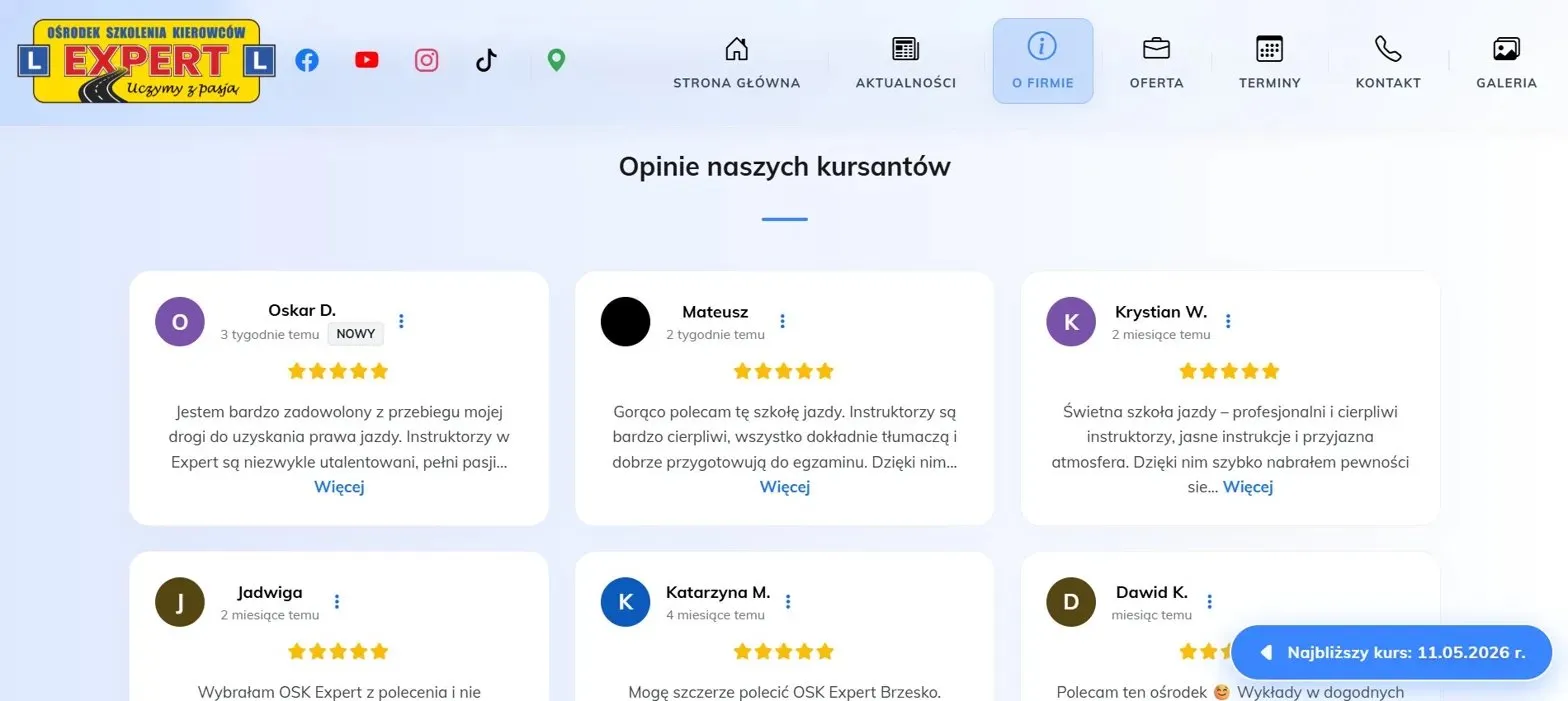
Task: Click Mateusz black avatar
Action: point(625,322)
